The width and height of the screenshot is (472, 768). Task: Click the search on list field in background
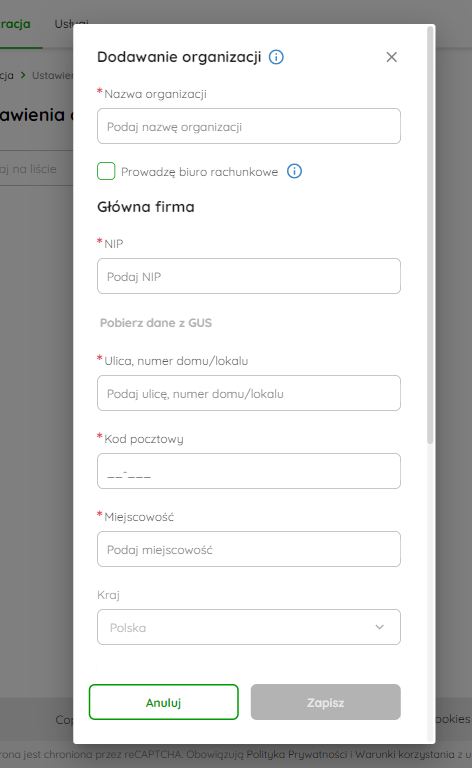coord(36,169)
